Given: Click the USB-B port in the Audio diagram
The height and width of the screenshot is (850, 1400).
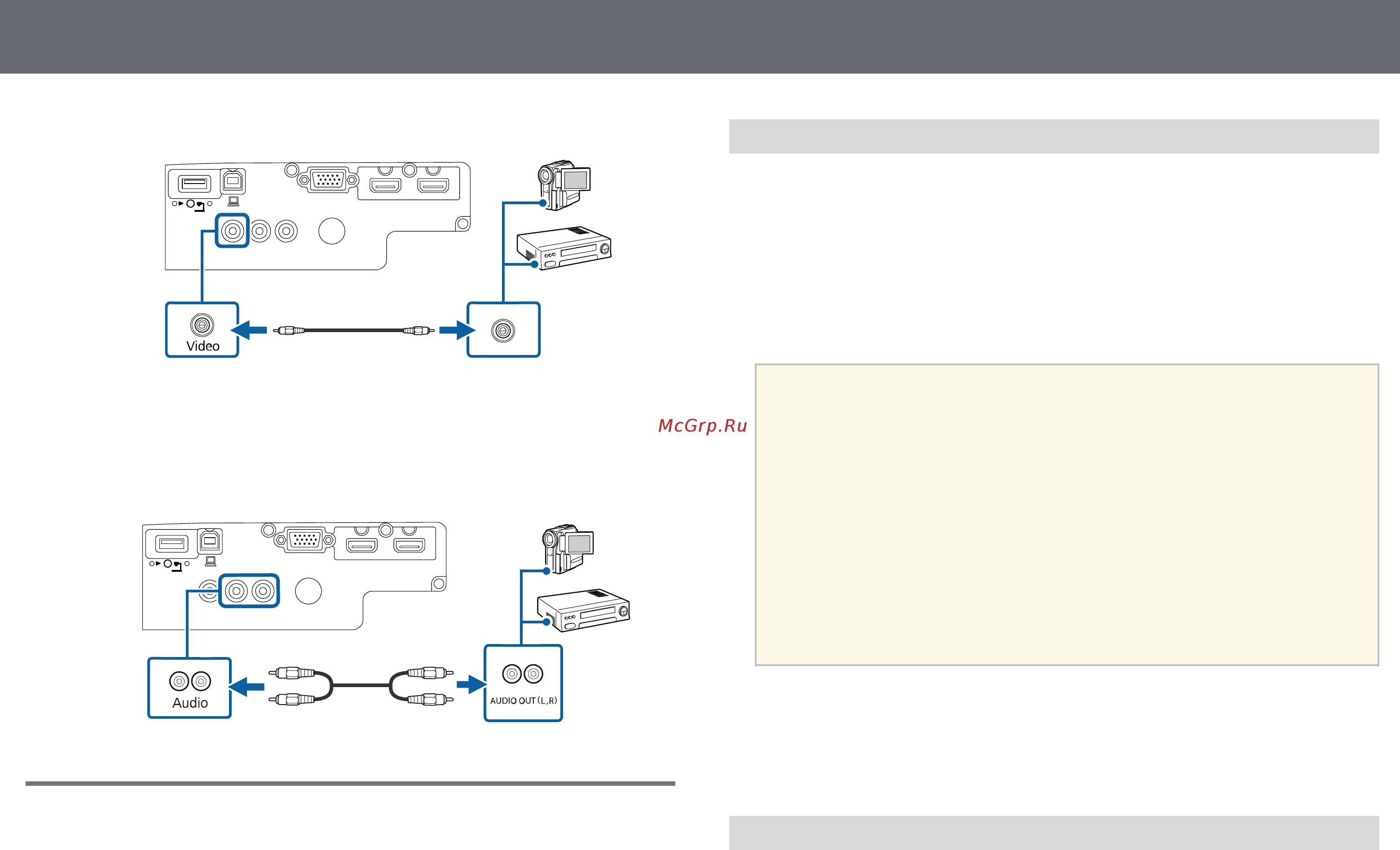Looking at the screenshot, I should pos(210,541).
